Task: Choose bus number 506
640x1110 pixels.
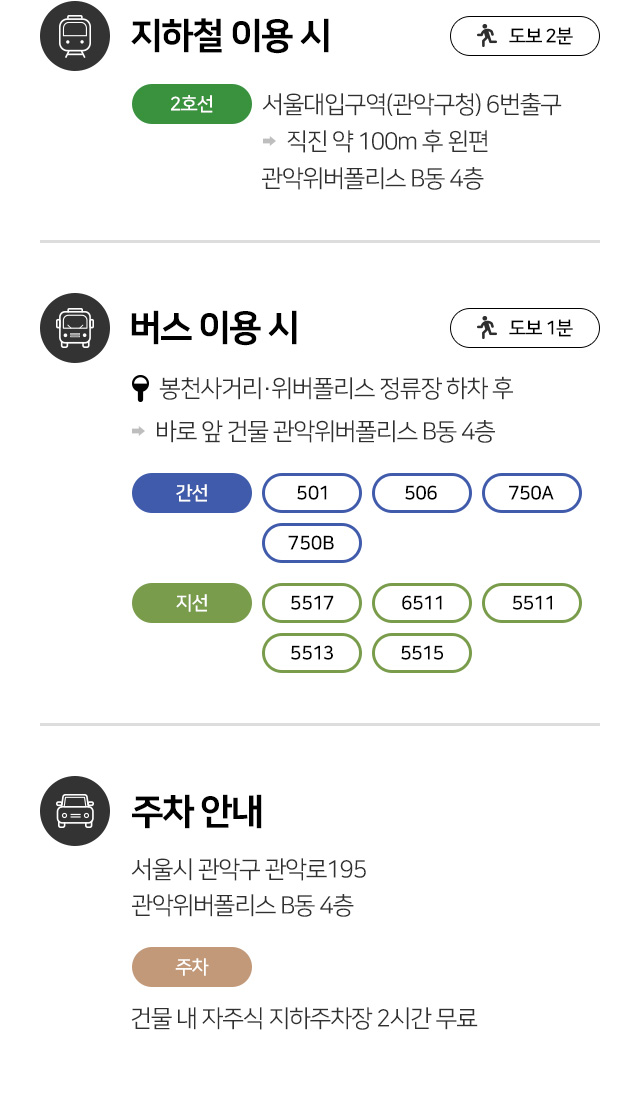Action: (x=422, y=493)
